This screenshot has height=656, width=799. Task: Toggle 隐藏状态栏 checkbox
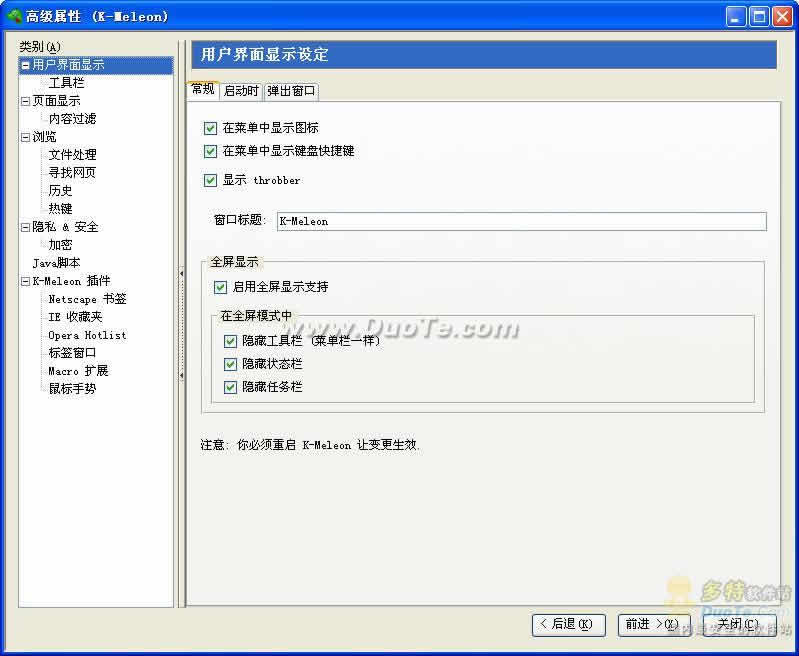(x=230, y=364)
